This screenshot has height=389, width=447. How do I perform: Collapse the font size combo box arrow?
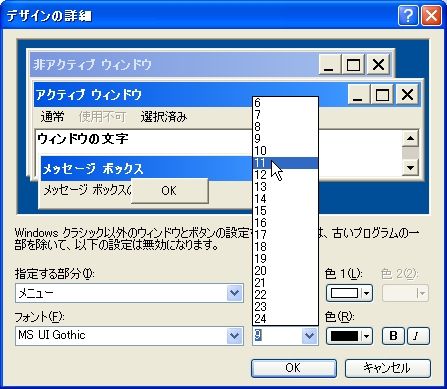pyautogui.click(x=310, y=336)
